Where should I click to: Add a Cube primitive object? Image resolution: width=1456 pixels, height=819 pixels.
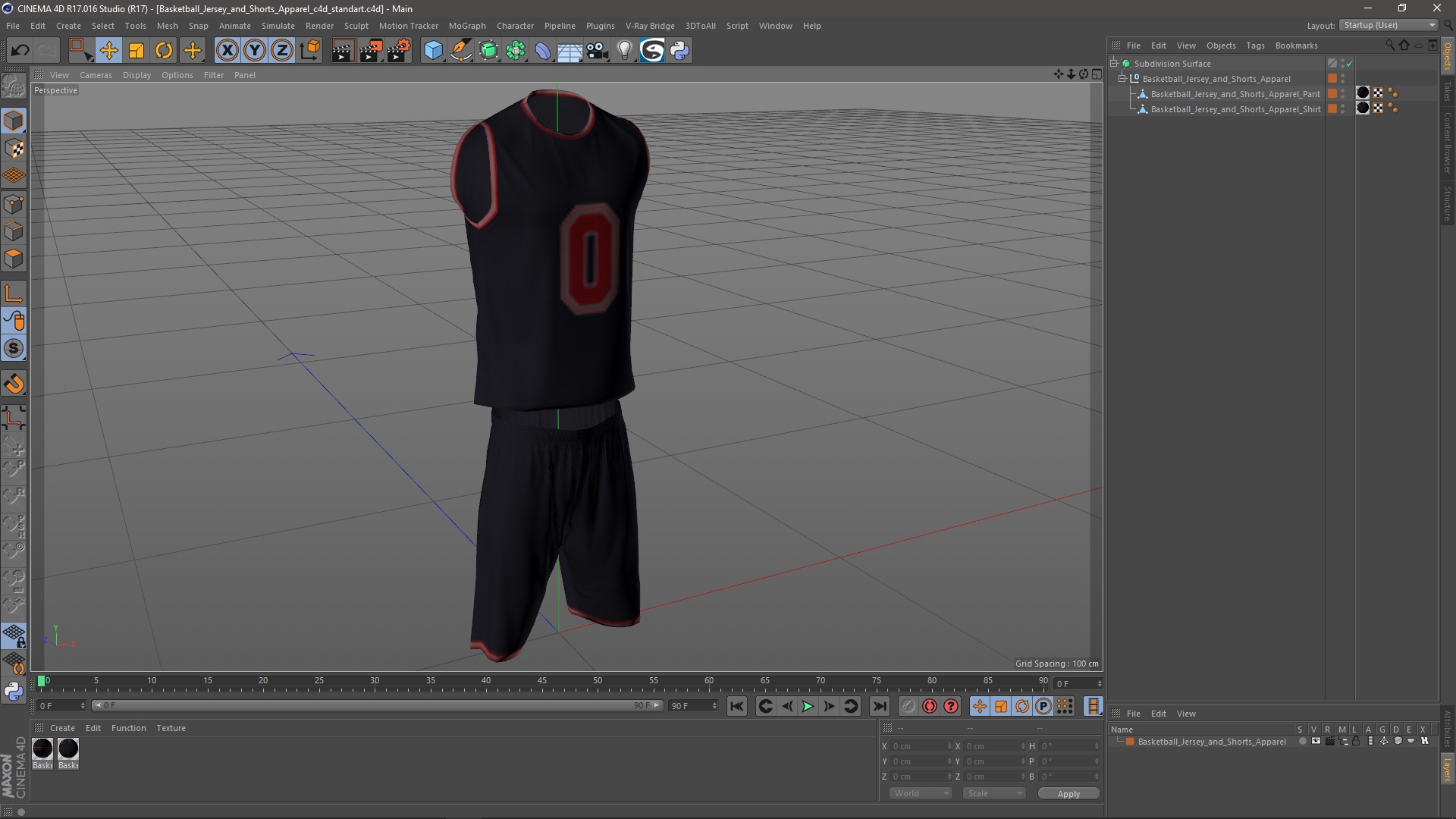tap(433, 51)
